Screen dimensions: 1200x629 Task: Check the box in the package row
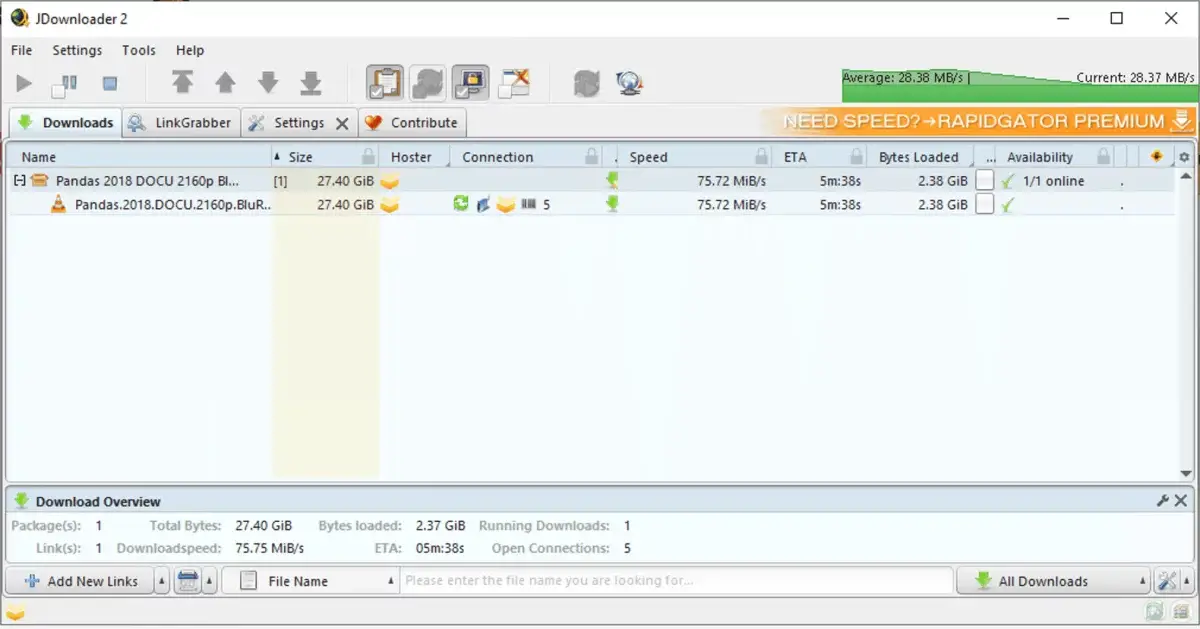coord(985,181)
